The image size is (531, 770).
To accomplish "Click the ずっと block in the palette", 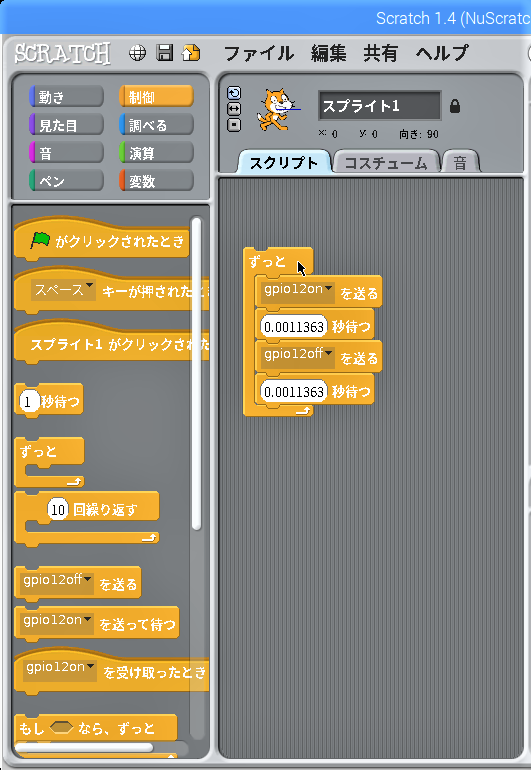I will click(x=49, y=462).
